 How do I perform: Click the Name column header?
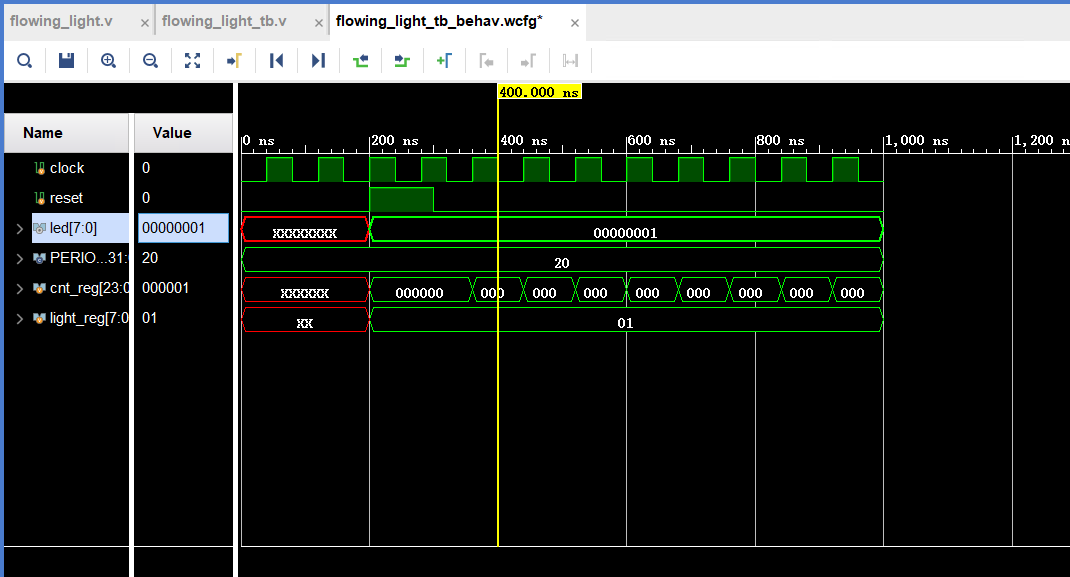[x=66, y=133]
